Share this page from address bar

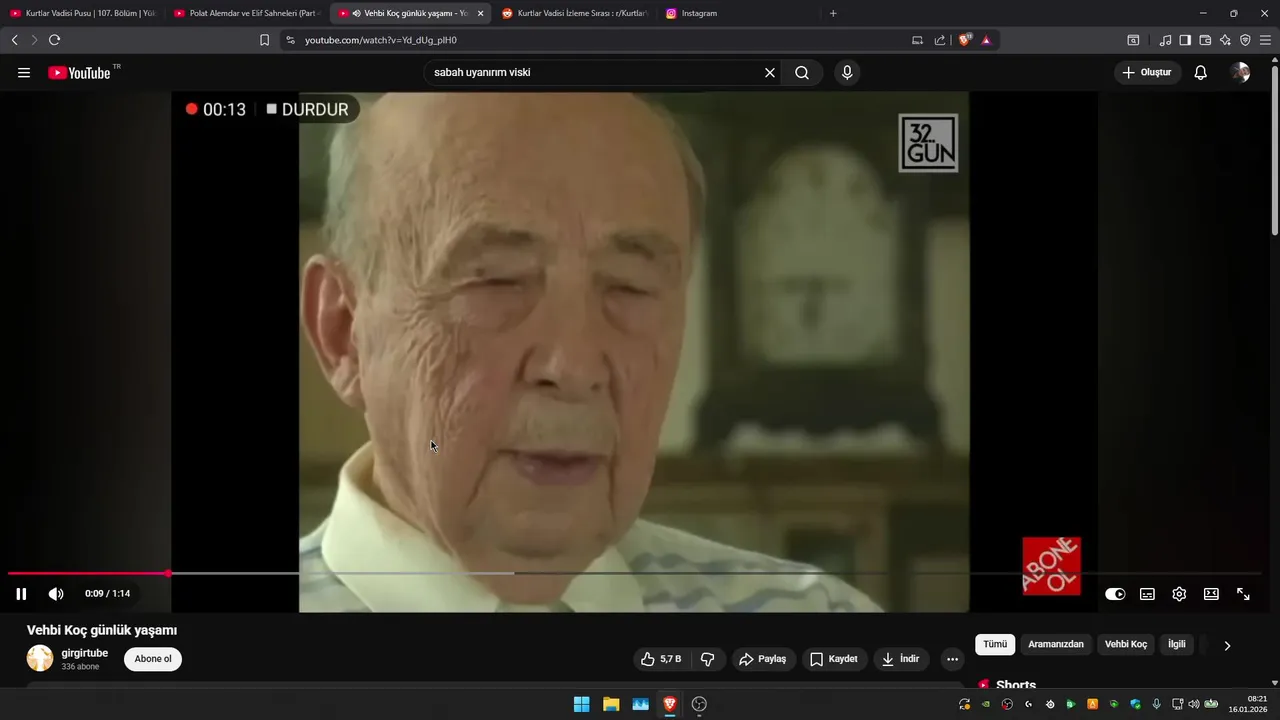click(940, 40)
